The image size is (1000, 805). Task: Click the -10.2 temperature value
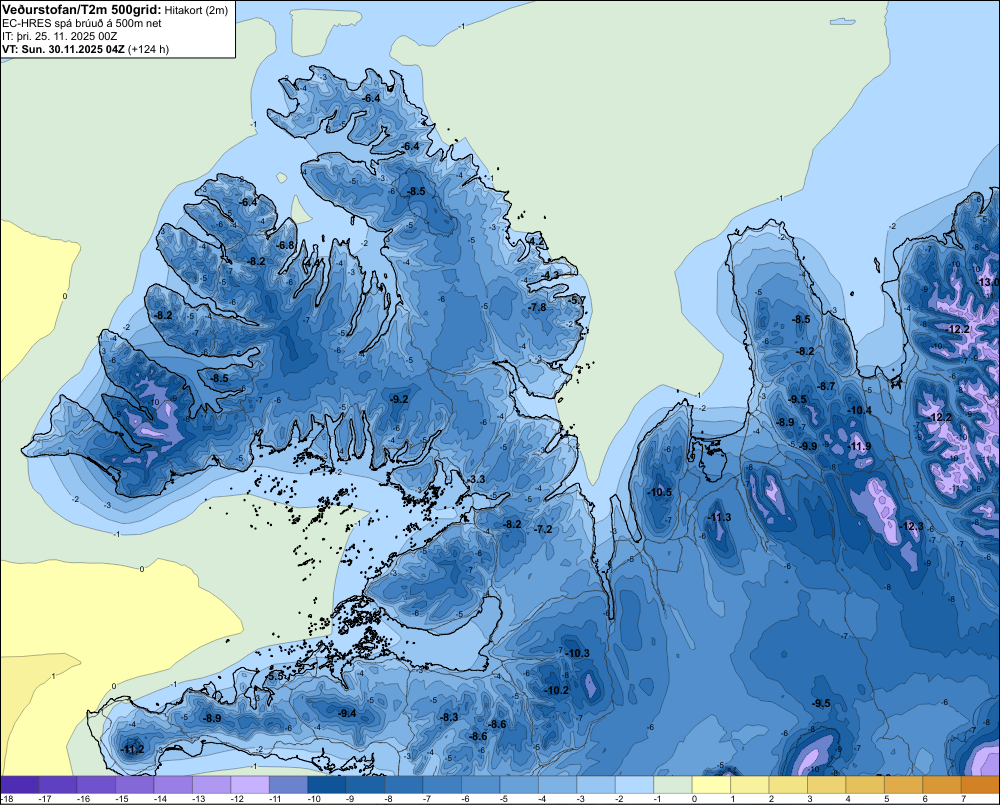point(557,690)
